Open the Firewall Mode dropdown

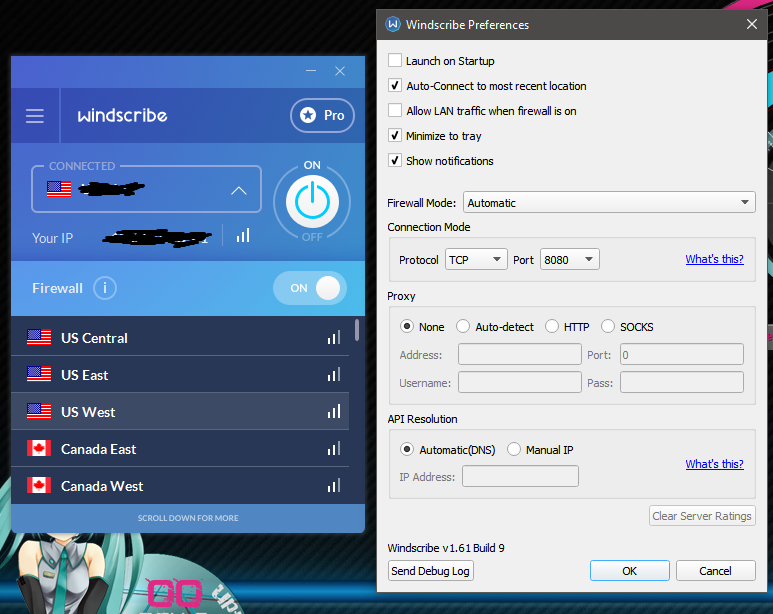(x=609, y=202)
